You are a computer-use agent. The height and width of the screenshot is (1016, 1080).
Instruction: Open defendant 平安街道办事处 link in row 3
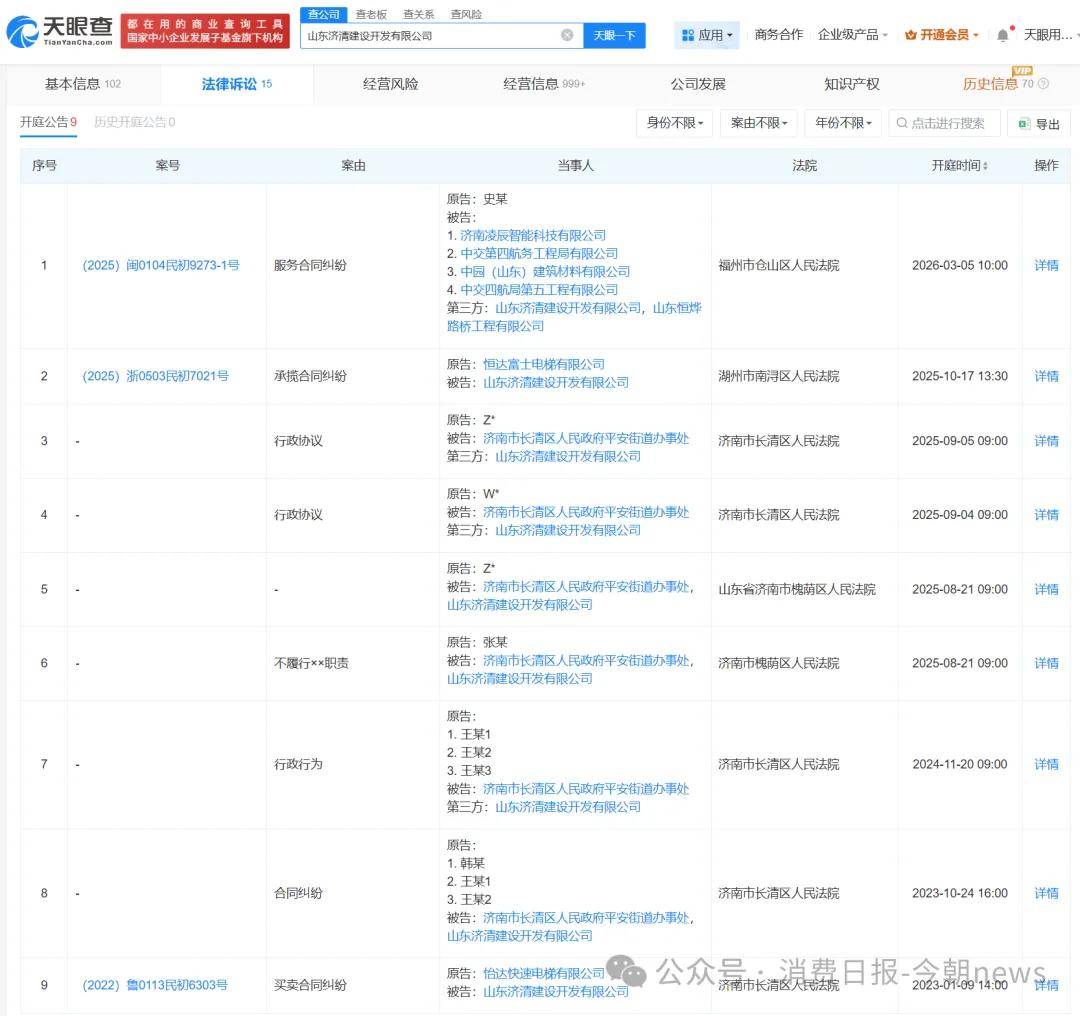tap(585, 438)
